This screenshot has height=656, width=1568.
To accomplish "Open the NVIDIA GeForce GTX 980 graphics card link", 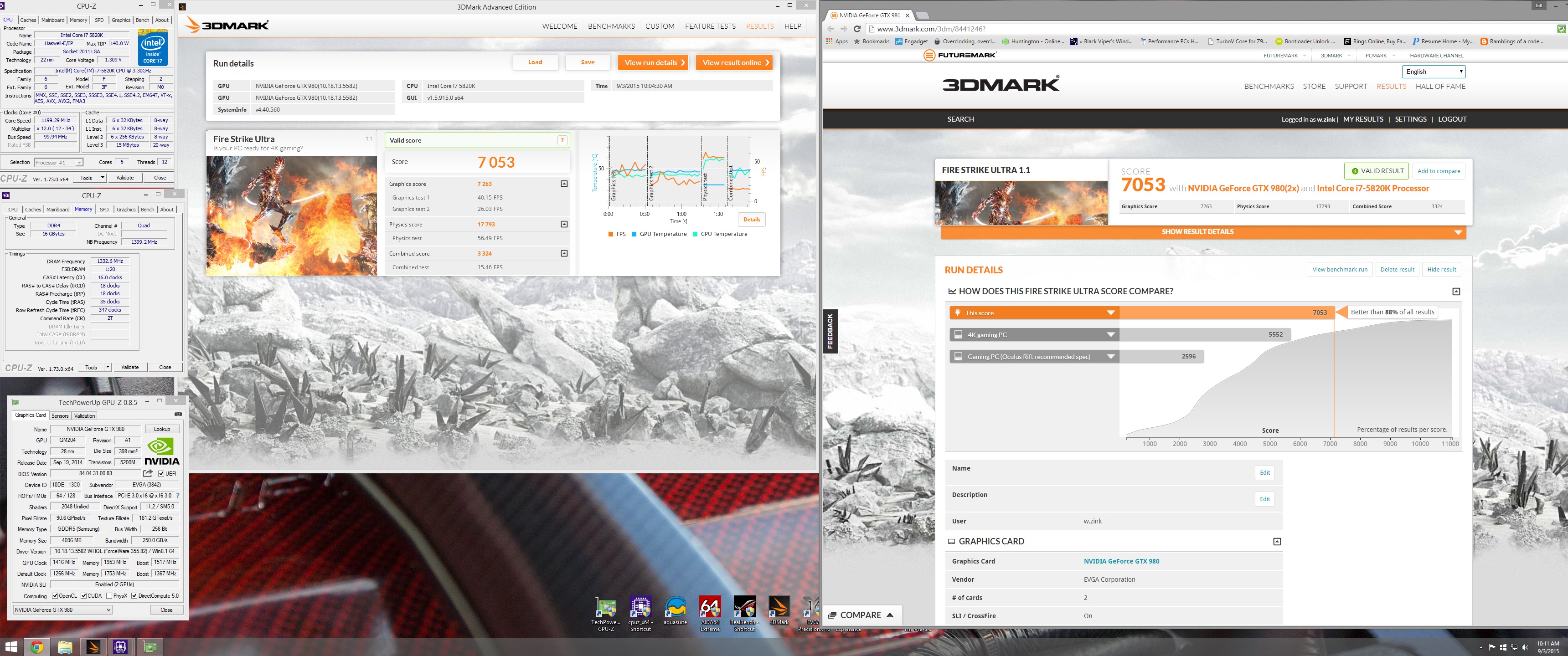I will pos(1121,561).
